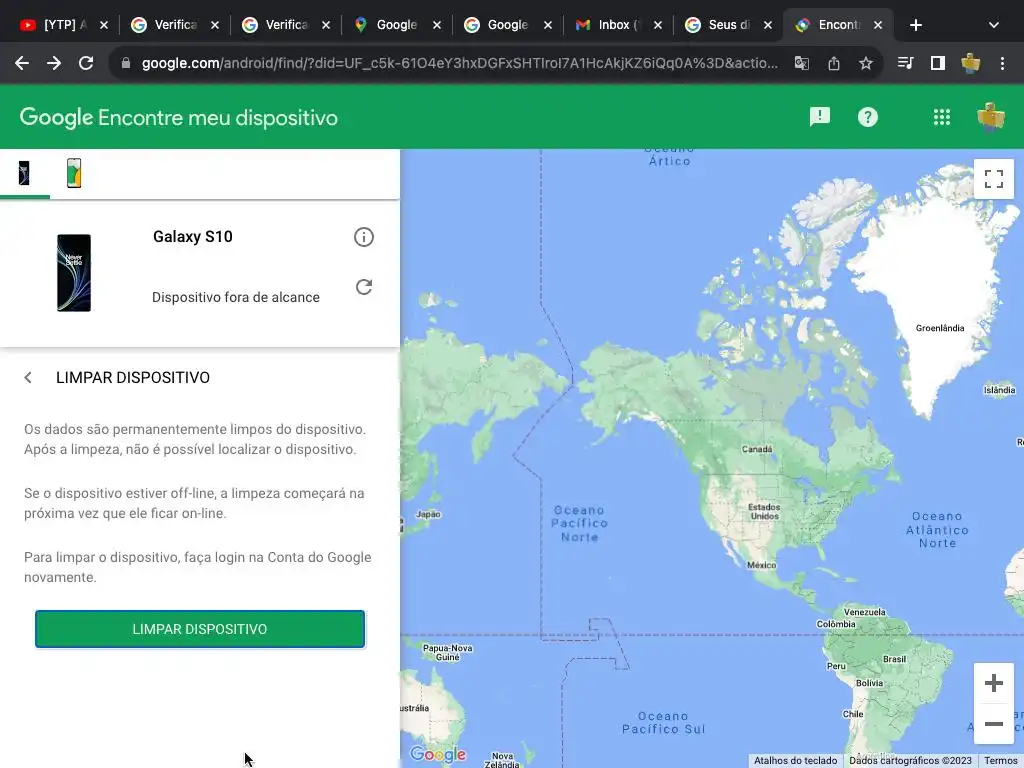Viewport: 1024px width, 768px height.
Task: Go back from Limpar Dispositivo panel
Action: point(28,377)
